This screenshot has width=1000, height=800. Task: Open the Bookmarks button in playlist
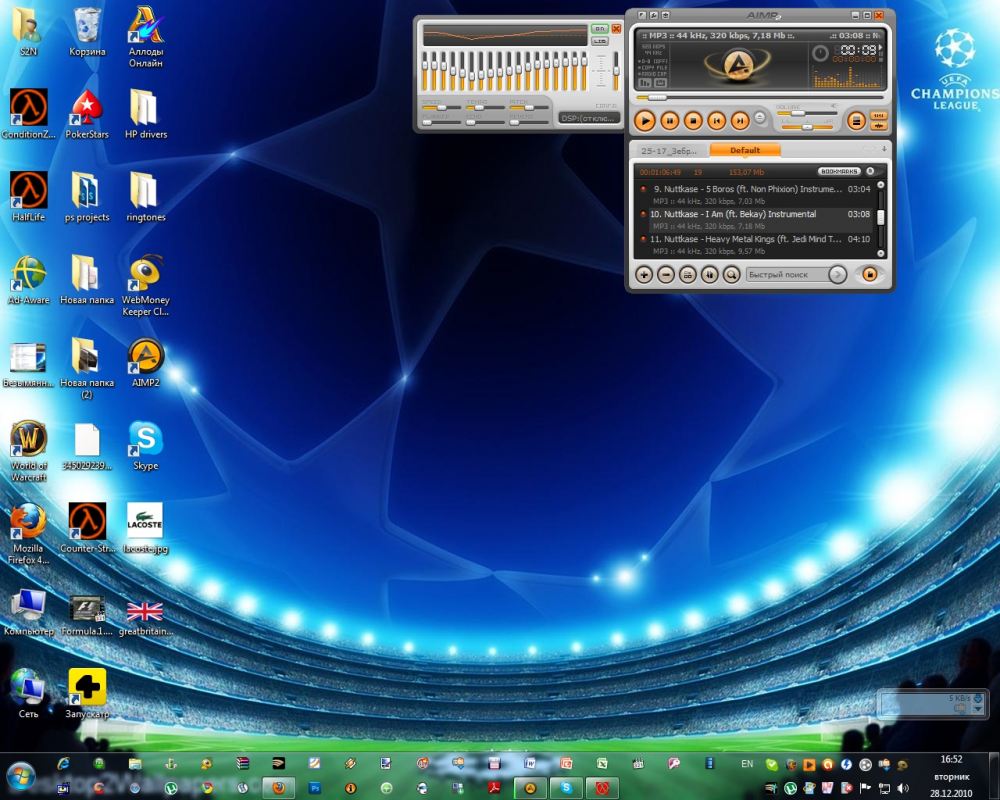(839, 172)
